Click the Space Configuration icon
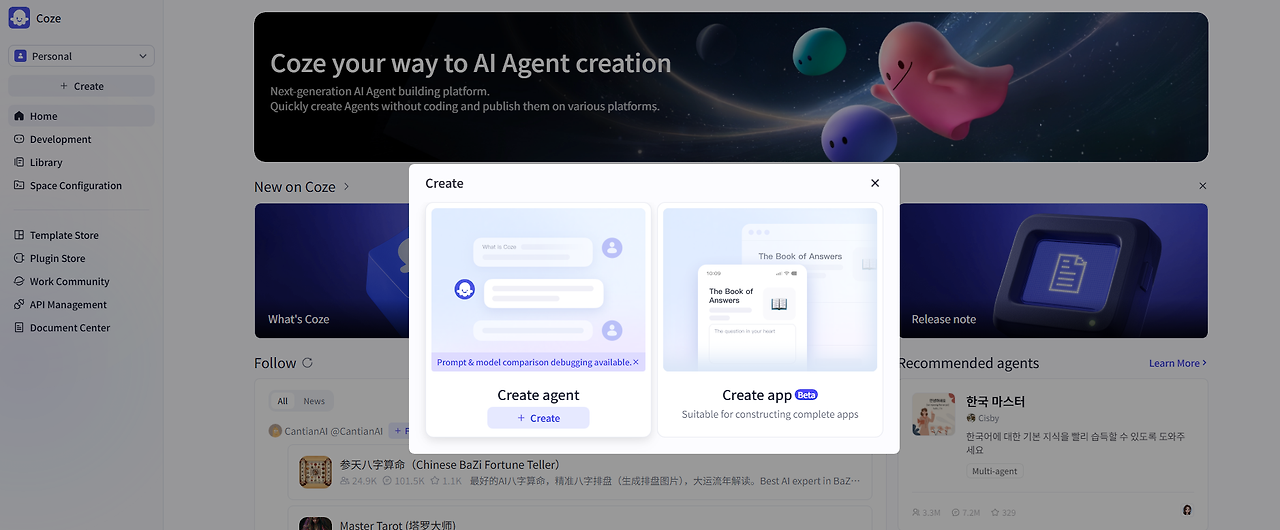 tap(19, 185)
